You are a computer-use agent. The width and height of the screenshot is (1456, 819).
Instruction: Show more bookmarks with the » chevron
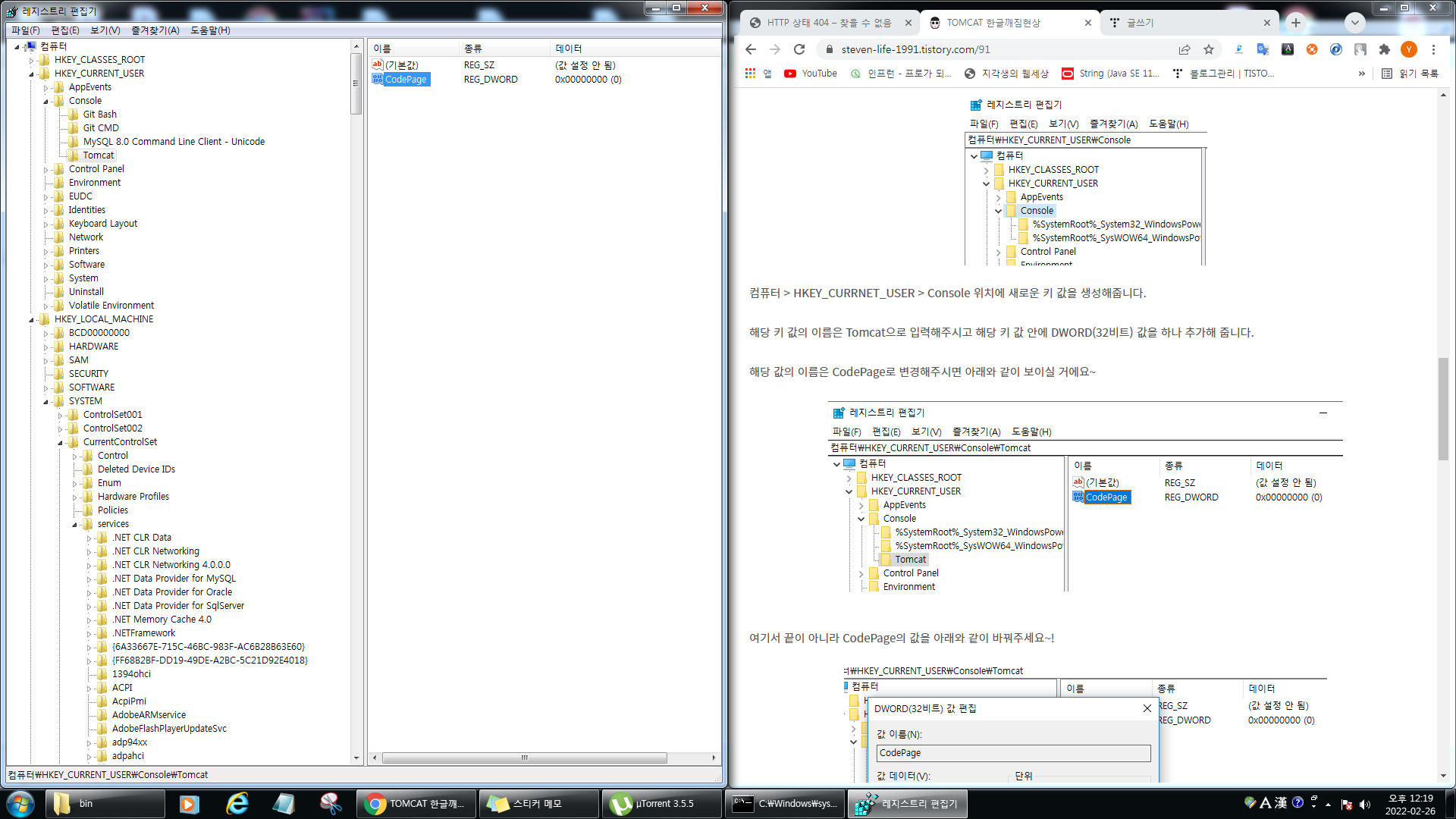[1362, 74]
